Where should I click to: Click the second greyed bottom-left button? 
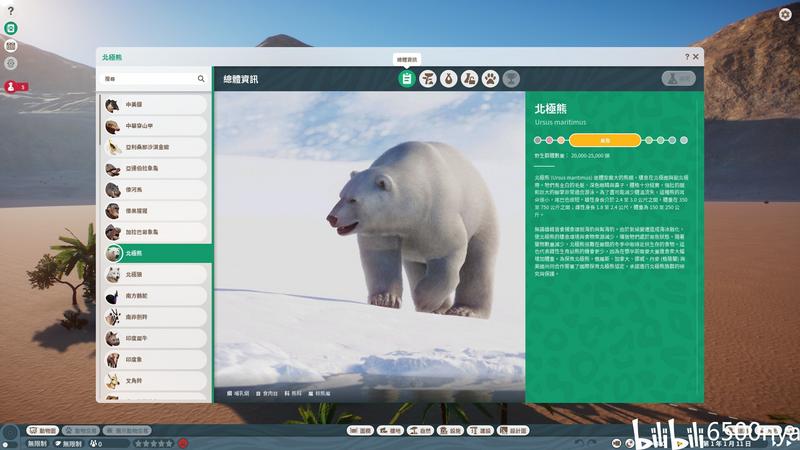[x=81, y=431]
